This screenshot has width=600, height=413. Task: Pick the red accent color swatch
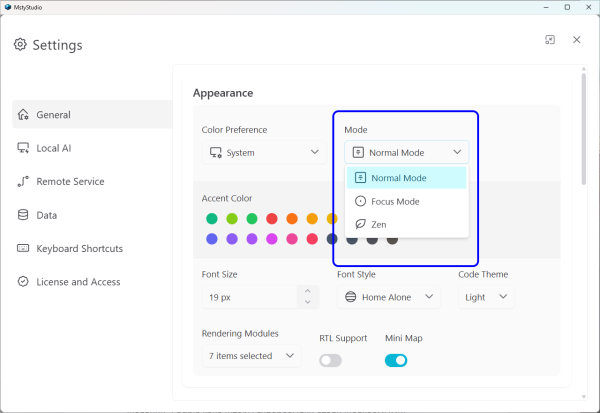point(271,219)
